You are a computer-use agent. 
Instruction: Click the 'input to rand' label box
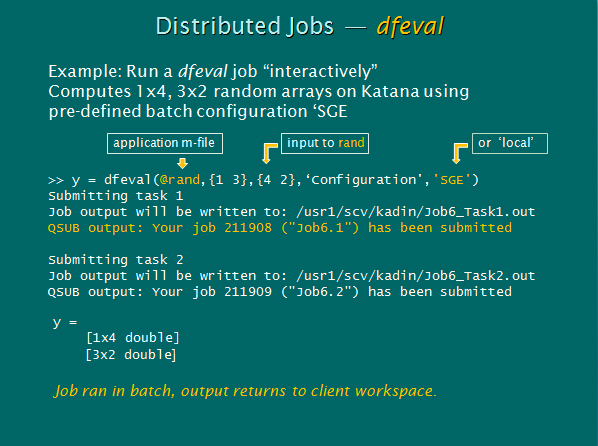(325, 143)
